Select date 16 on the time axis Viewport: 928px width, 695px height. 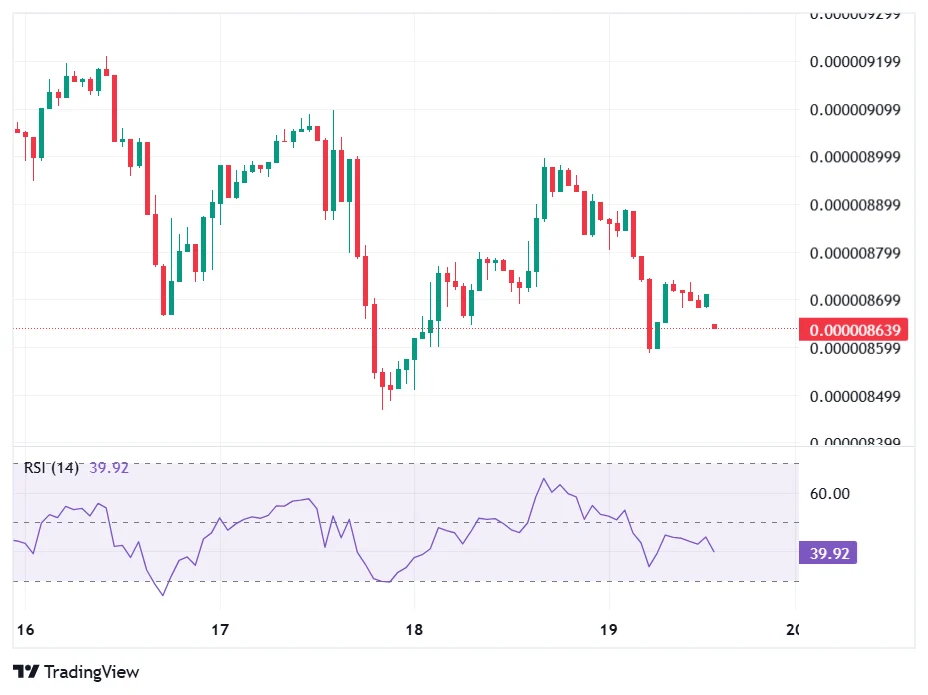26,630
